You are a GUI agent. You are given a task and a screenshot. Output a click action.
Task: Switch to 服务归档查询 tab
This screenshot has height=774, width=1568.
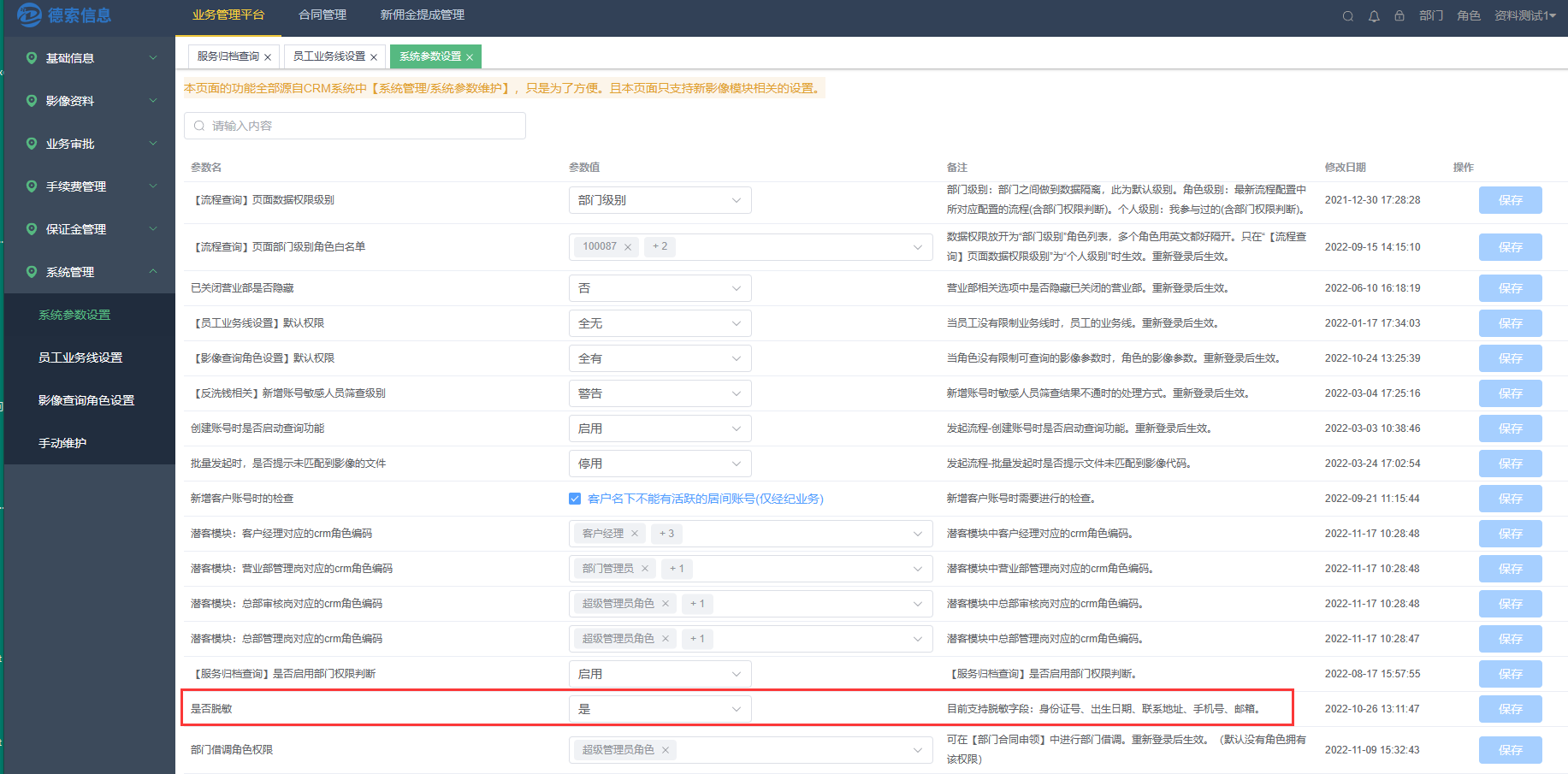click(x=228, y=56)
